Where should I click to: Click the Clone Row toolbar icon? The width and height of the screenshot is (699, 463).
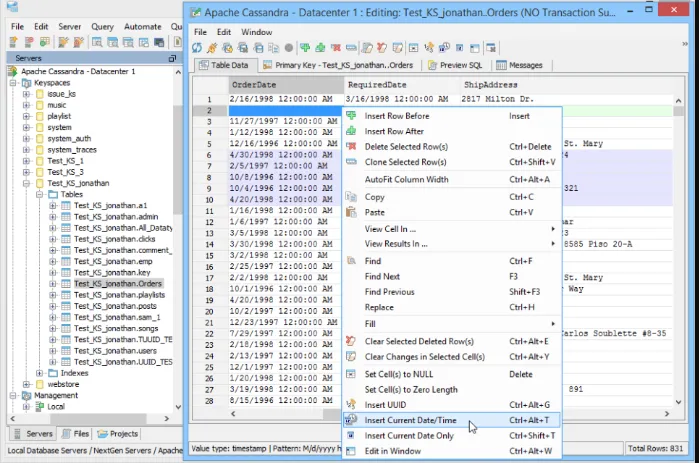point(351,48)
